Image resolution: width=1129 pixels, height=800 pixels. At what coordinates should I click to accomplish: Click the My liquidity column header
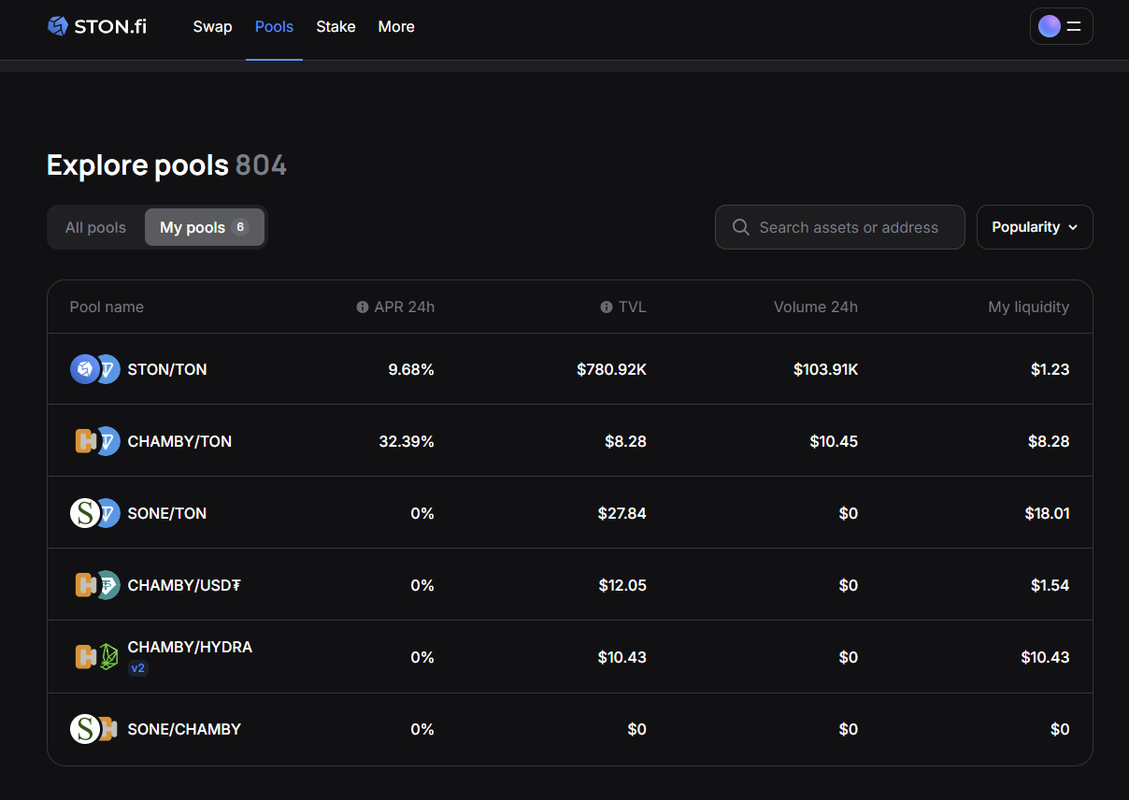click(x=1028, y=307)
